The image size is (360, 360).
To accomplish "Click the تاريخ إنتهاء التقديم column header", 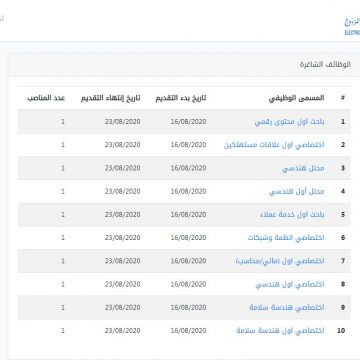I will click(110, 98).
